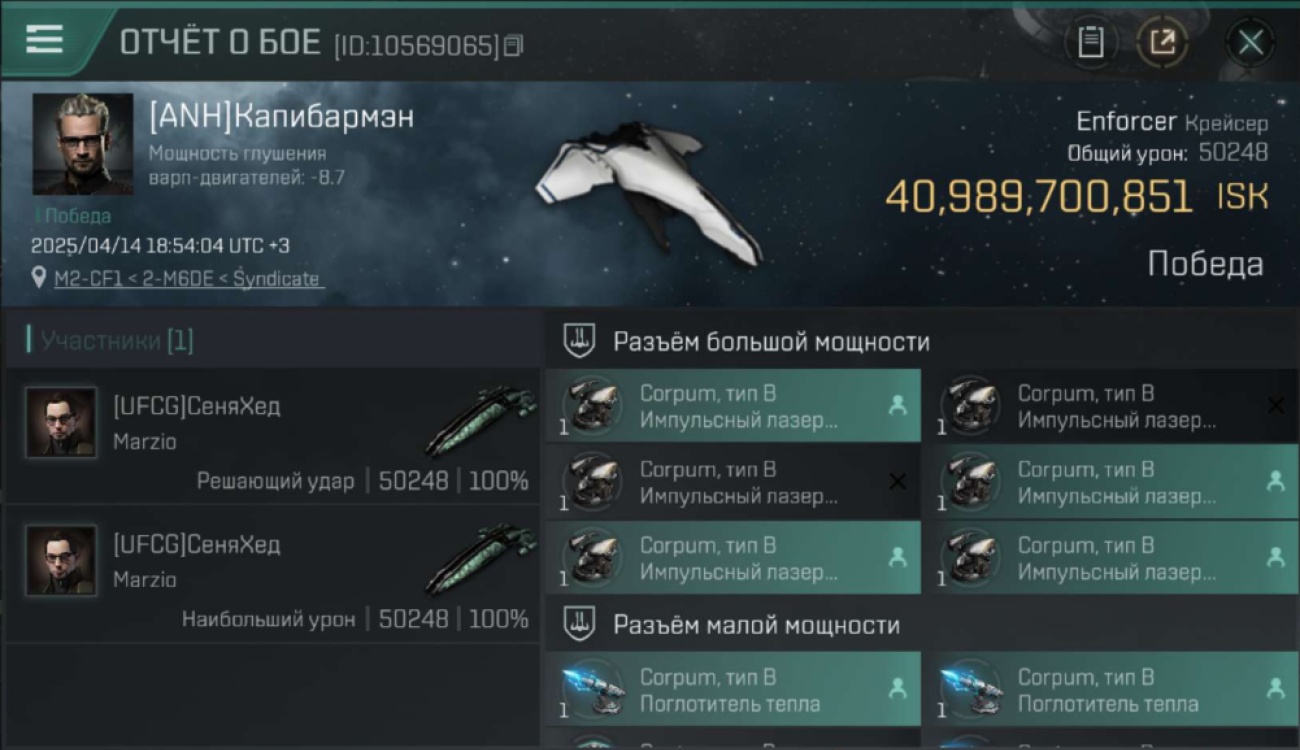
Task: Open the clipboard icon in the header
Action: pyautogui.click(x=1091, y=42)
